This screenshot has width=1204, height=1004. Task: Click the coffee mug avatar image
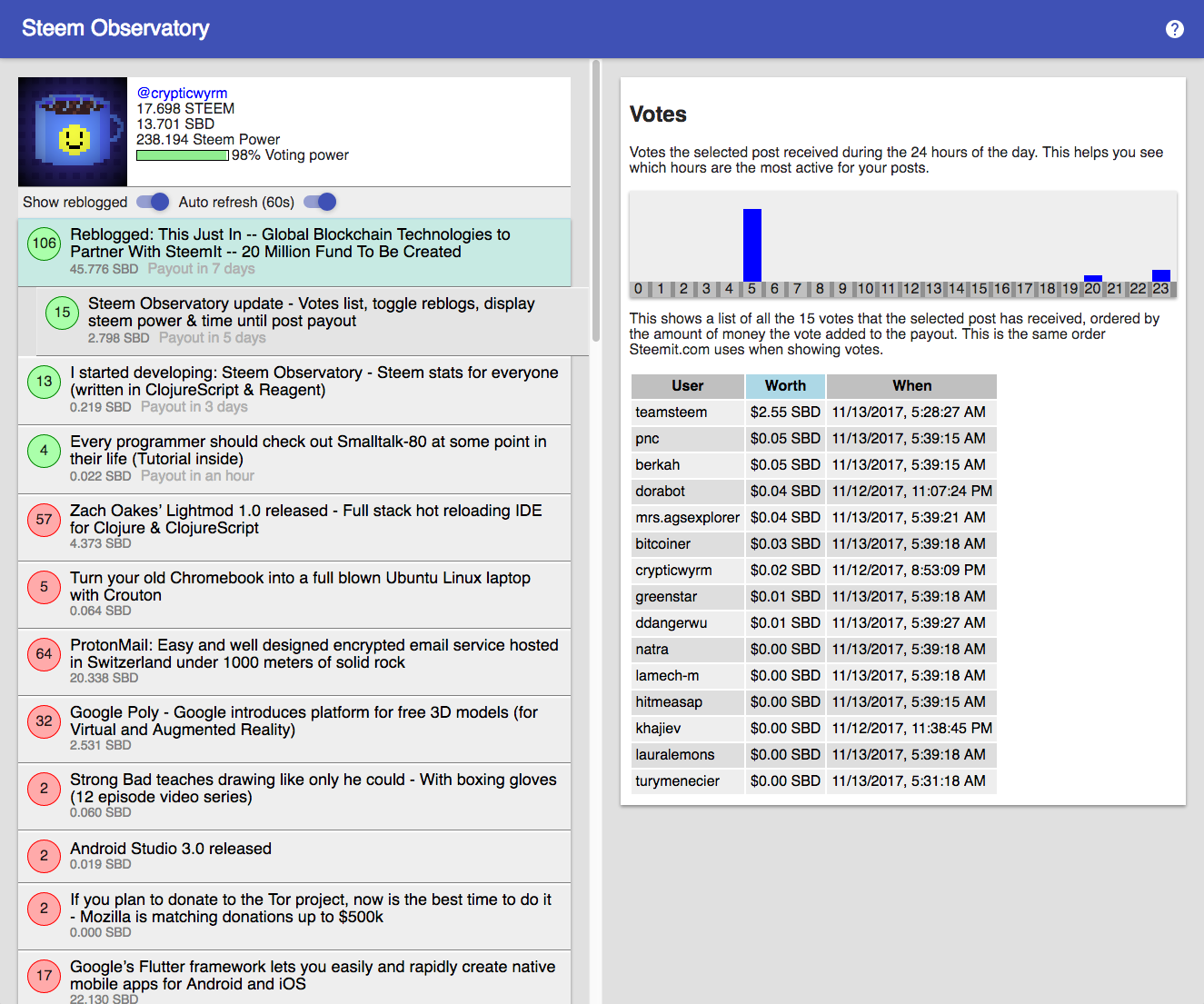(73, 132)
